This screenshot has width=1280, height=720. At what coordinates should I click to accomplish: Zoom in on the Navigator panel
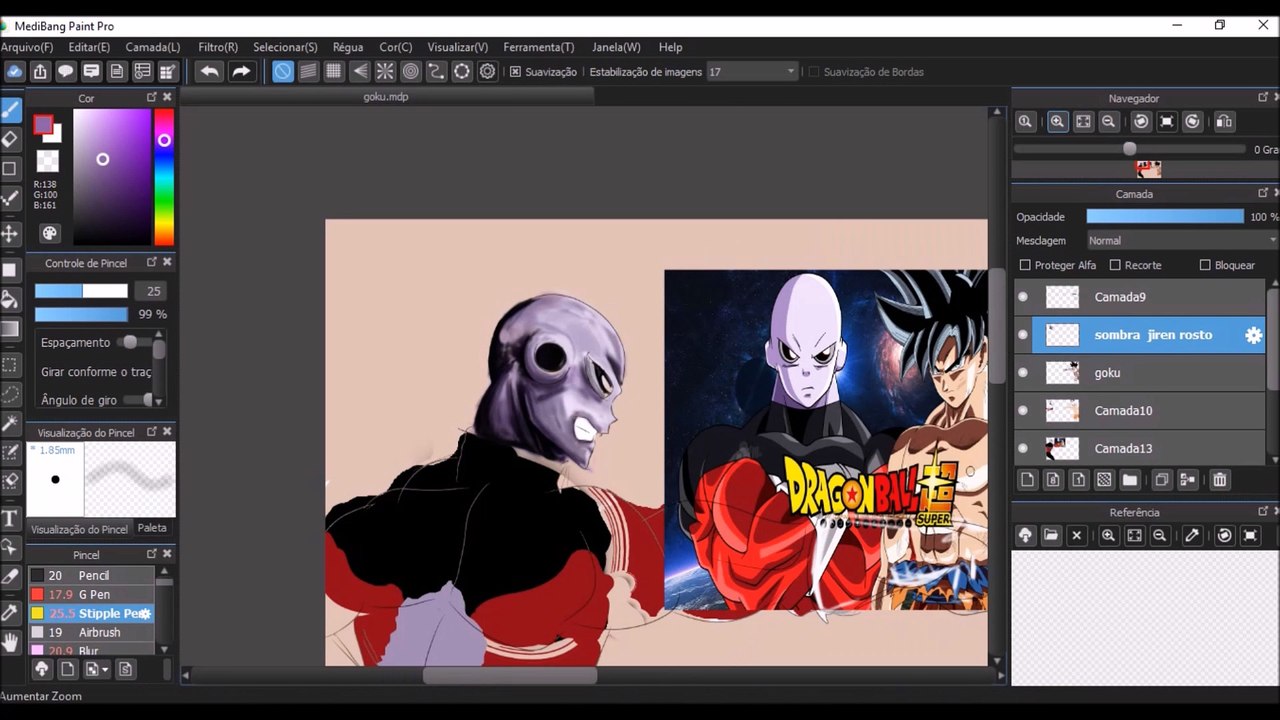pyautogui.click(x=1057, y=121)
